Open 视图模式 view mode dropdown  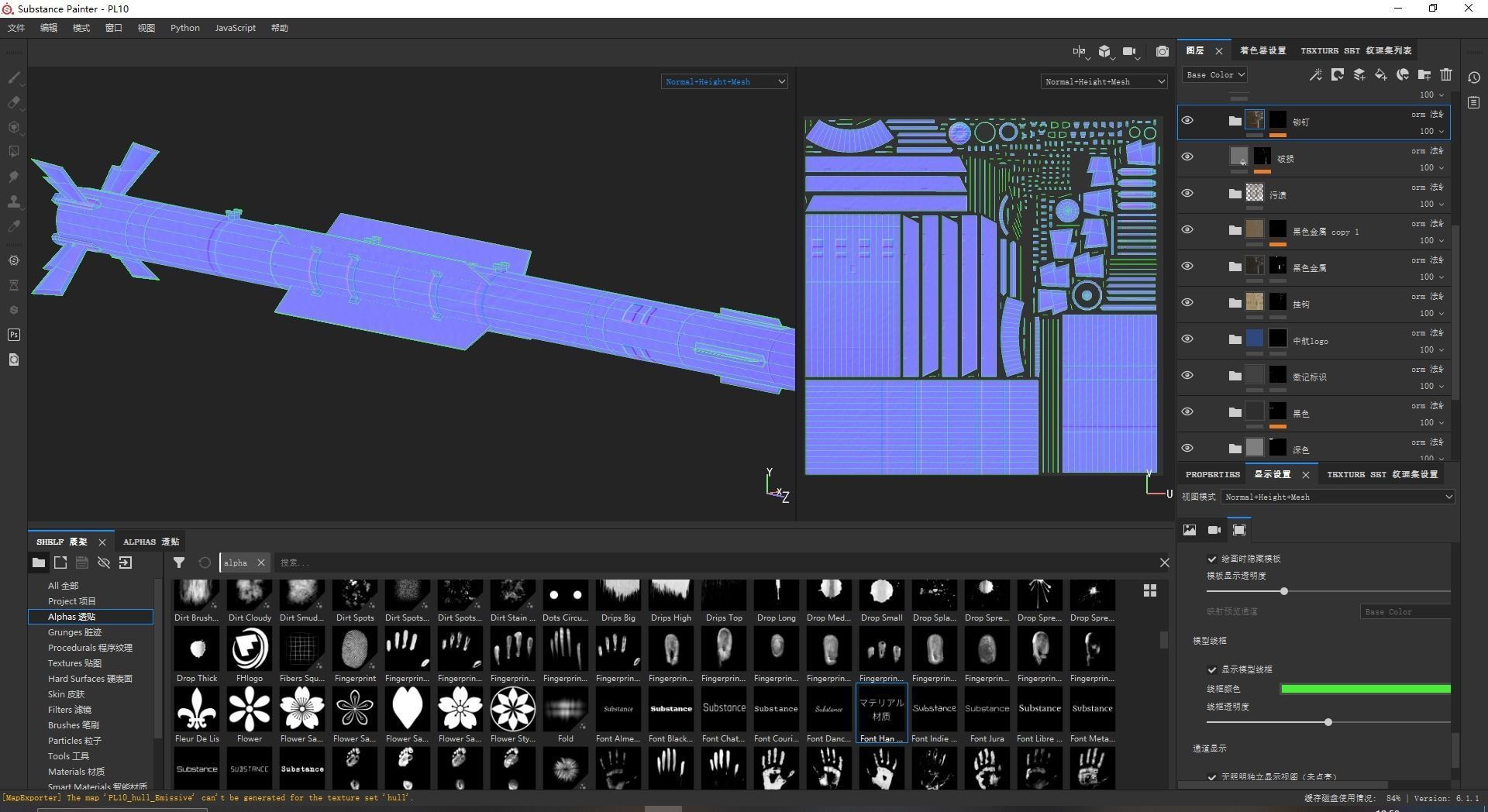point(1338,497)
